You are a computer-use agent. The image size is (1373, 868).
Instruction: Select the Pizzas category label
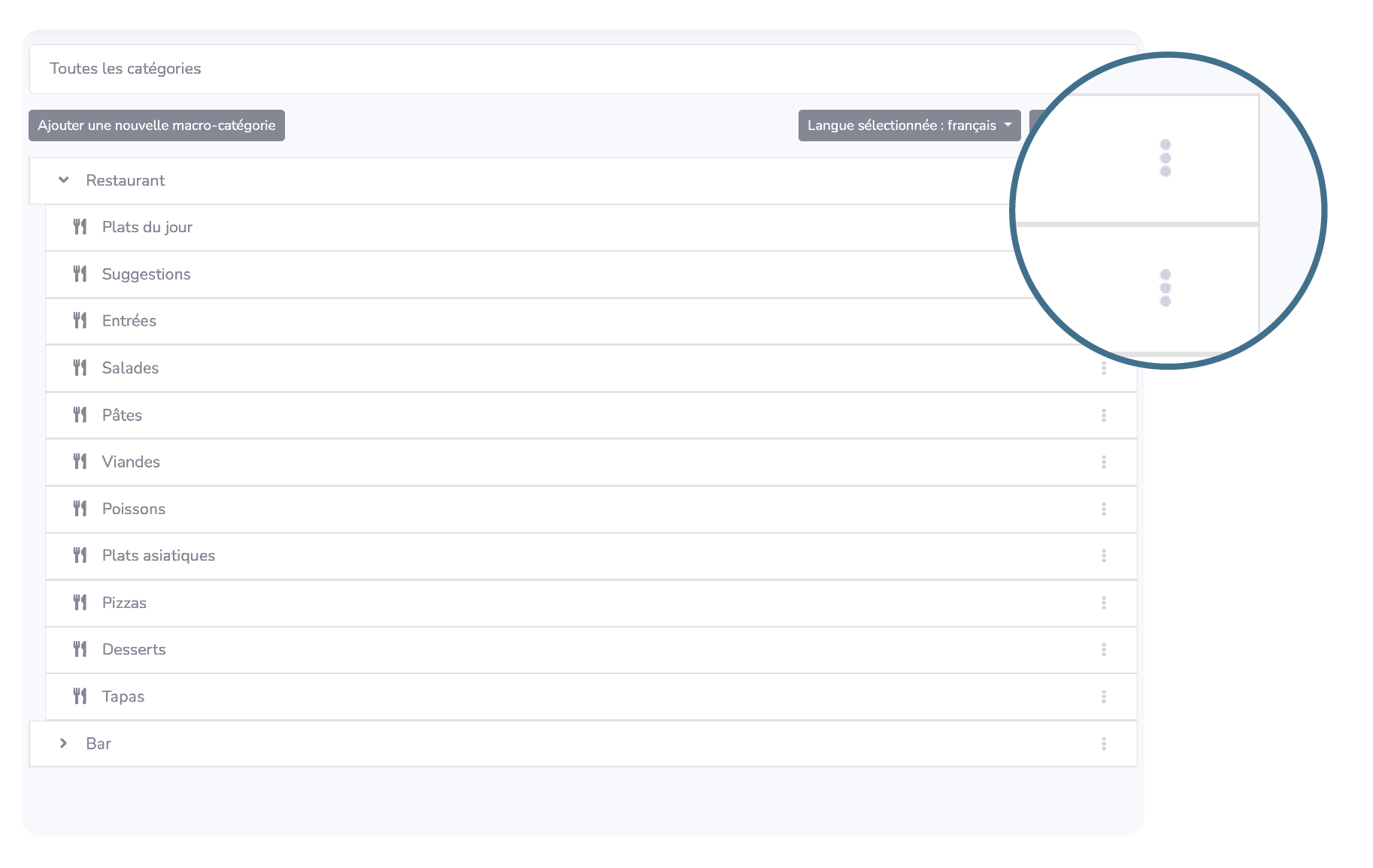[x=124, y=603]
